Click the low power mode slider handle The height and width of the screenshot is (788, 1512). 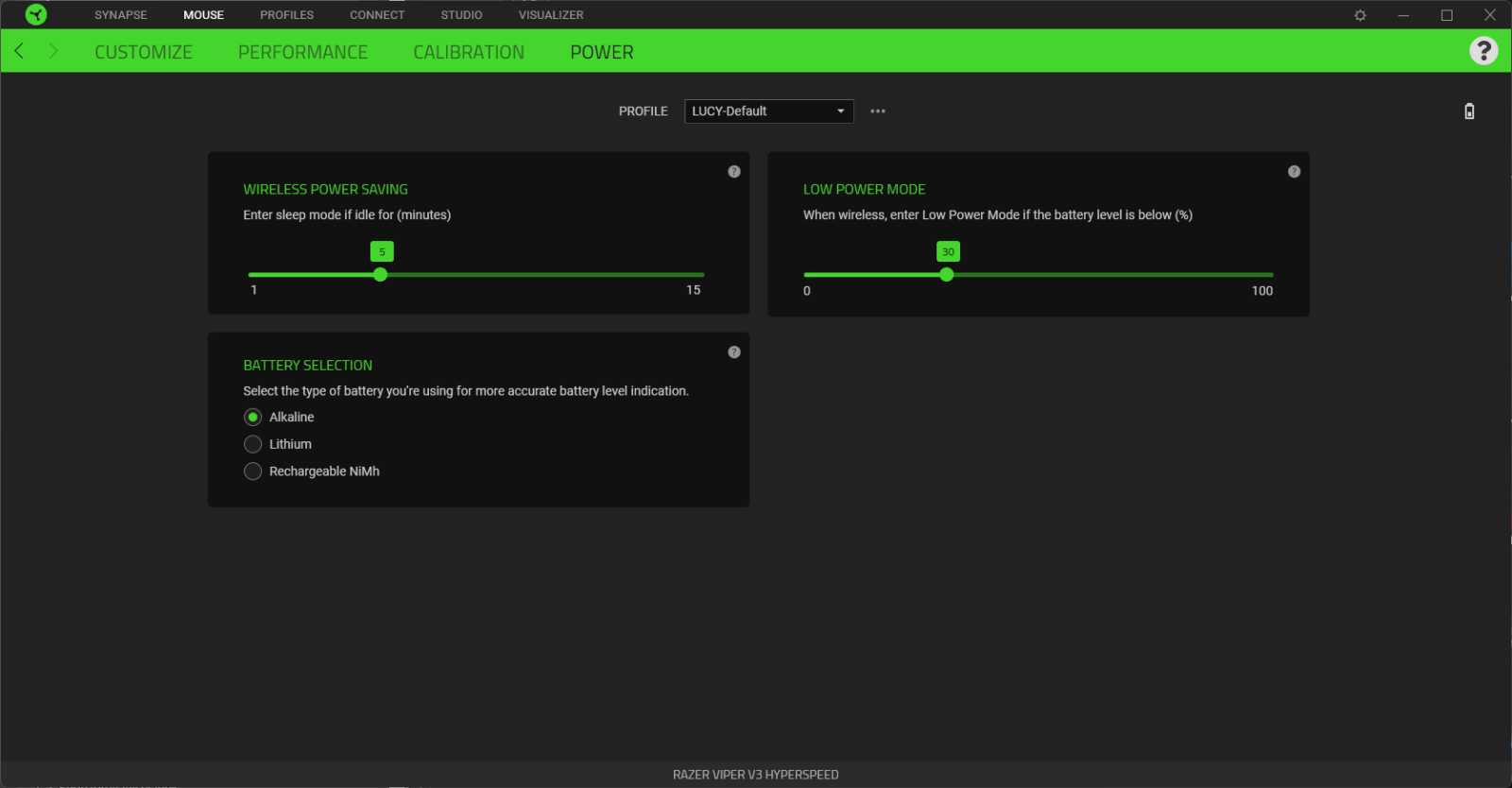pyautogui.click(x=946, y=275)
